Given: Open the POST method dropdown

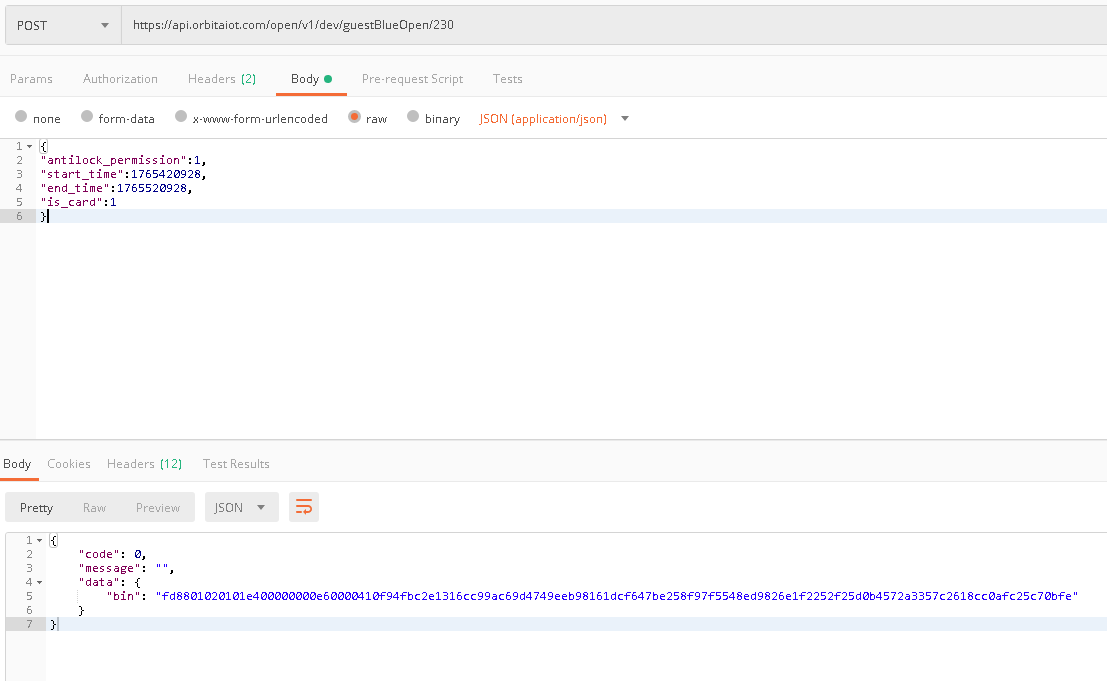Looking at the screenshot, I should 63,26.
